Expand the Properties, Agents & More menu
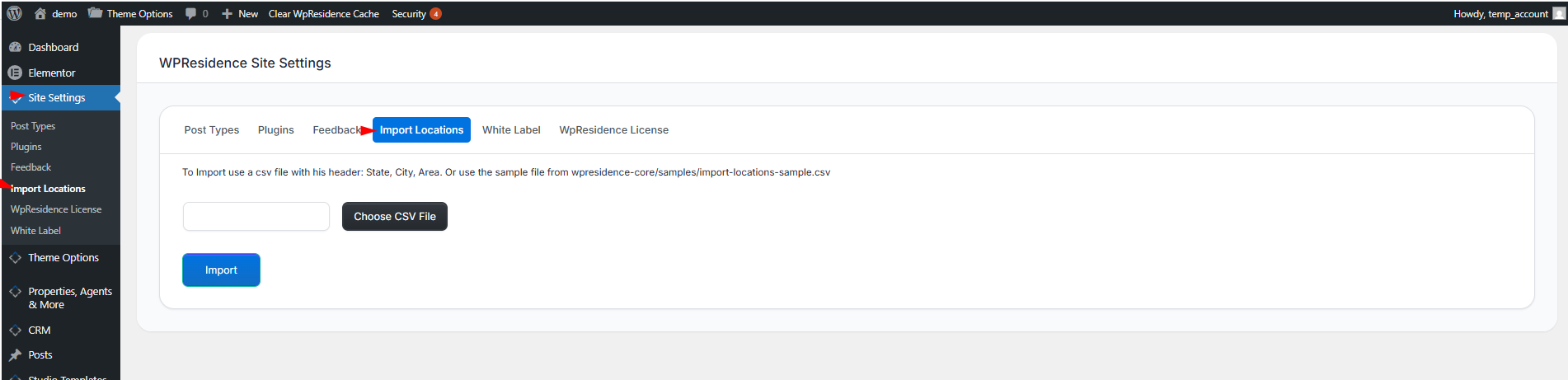Image resolution: width=1568 pixels, height=380 pixels. pyautogui.click(x=69, y=298)
